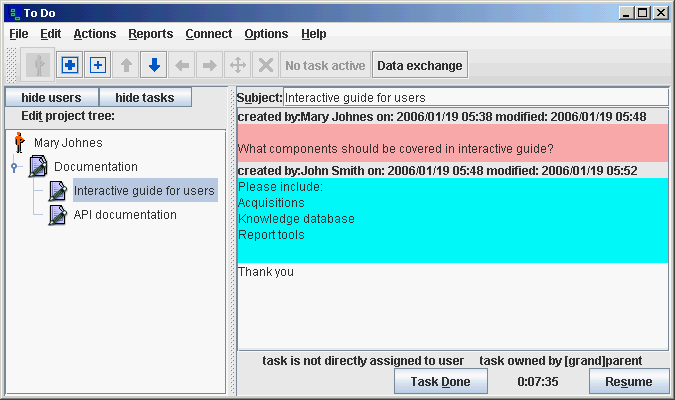Click the Data exchange button
This screenshot has height=400, width=675.
point(419,66)
